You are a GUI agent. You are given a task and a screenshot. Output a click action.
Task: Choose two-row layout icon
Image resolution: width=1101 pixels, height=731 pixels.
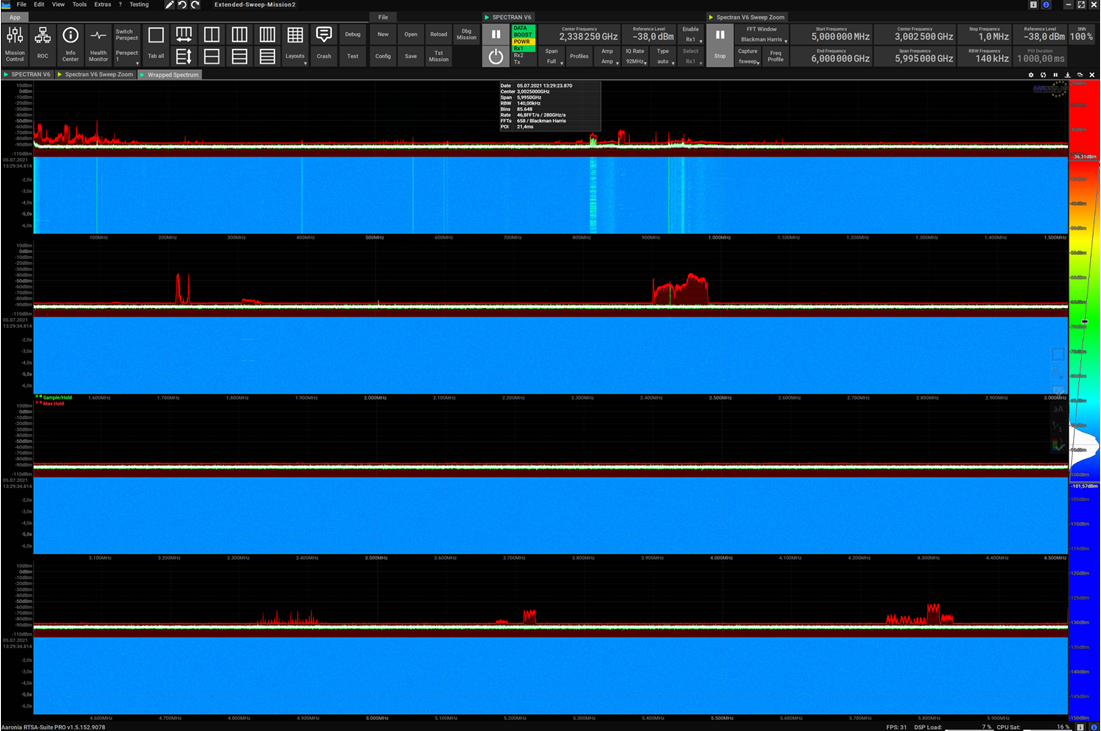(211, 56)
